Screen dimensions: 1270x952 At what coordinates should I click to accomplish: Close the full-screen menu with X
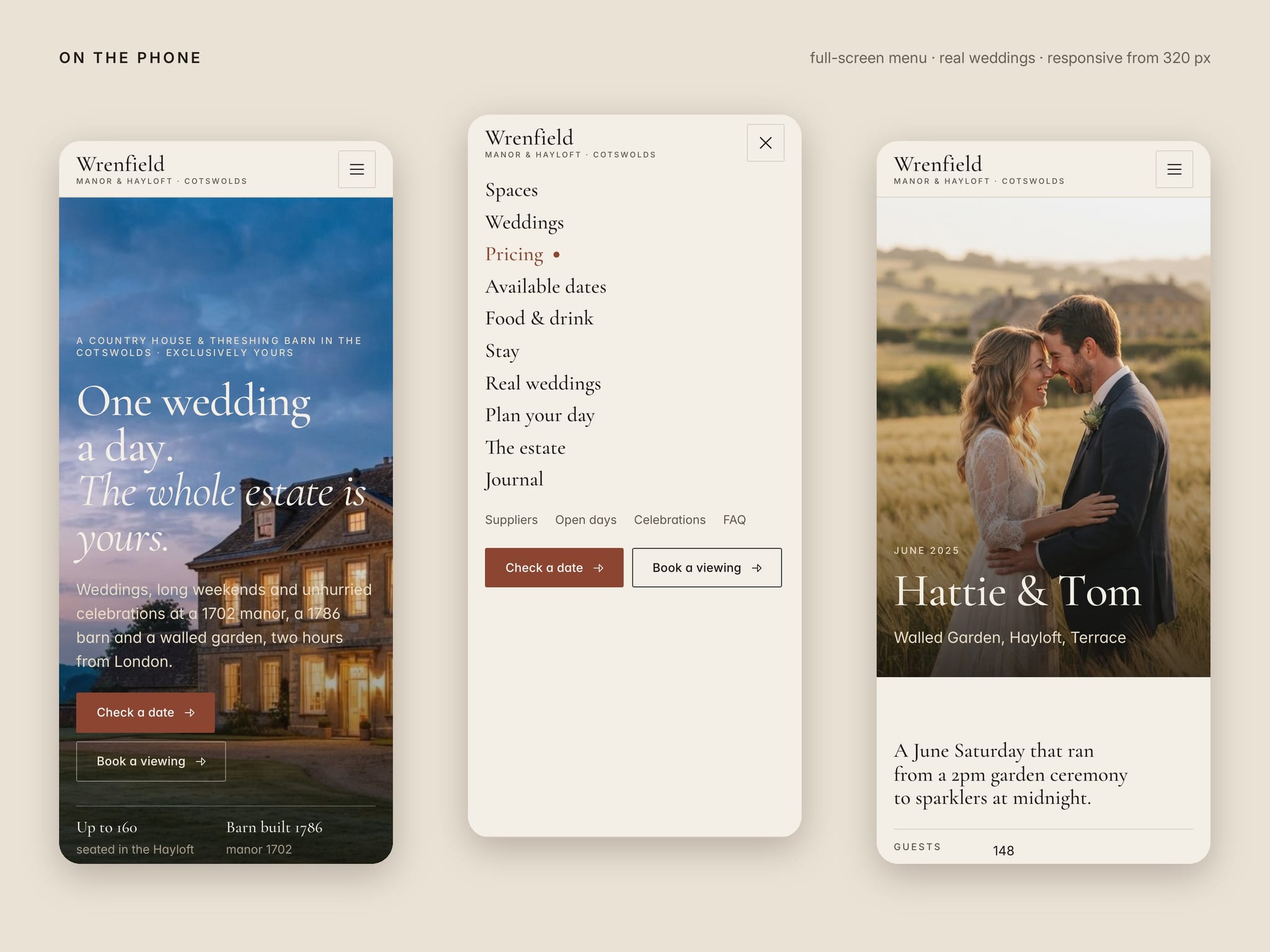point(765,143)
